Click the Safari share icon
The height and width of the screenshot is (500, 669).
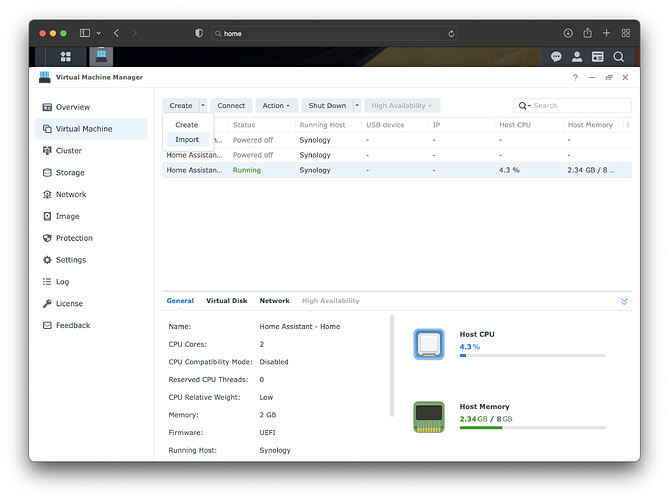(x=588, y=33)
